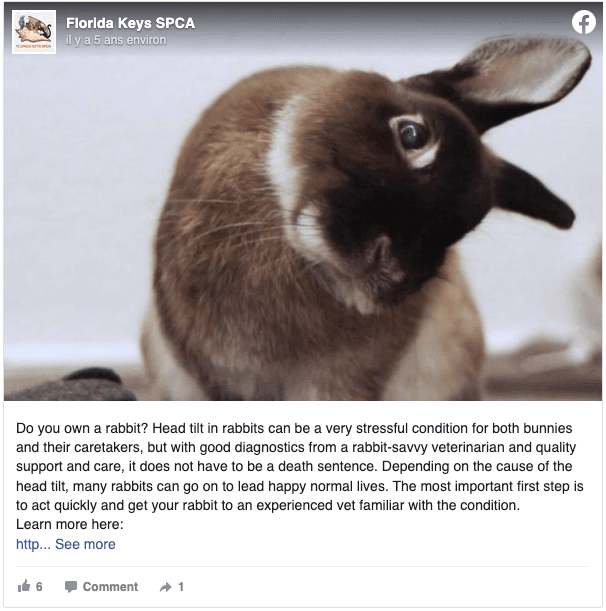Open Florida Keys SPCA profile picture

34,32
